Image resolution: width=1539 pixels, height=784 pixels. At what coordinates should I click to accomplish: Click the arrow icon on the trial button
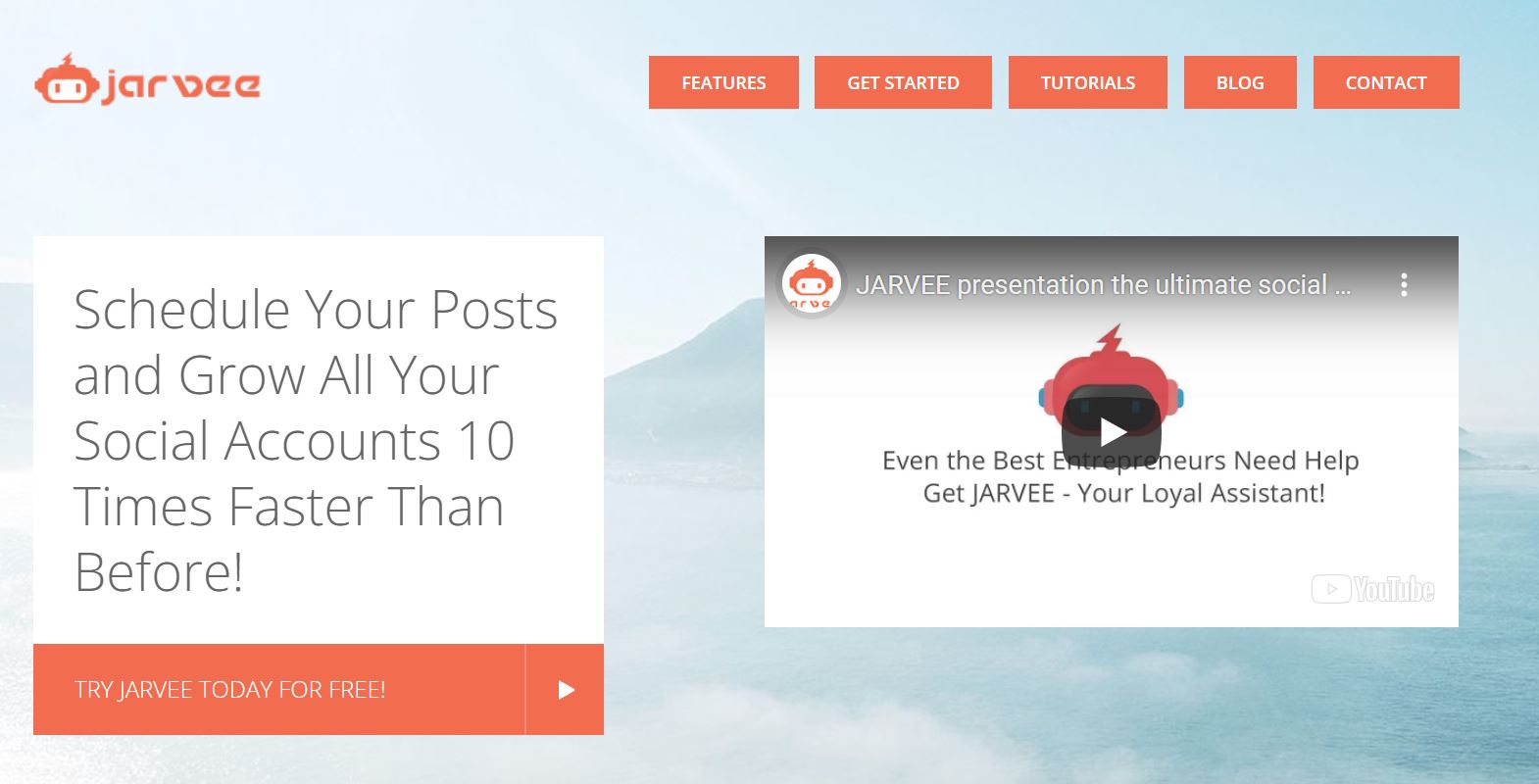[566, 690]
